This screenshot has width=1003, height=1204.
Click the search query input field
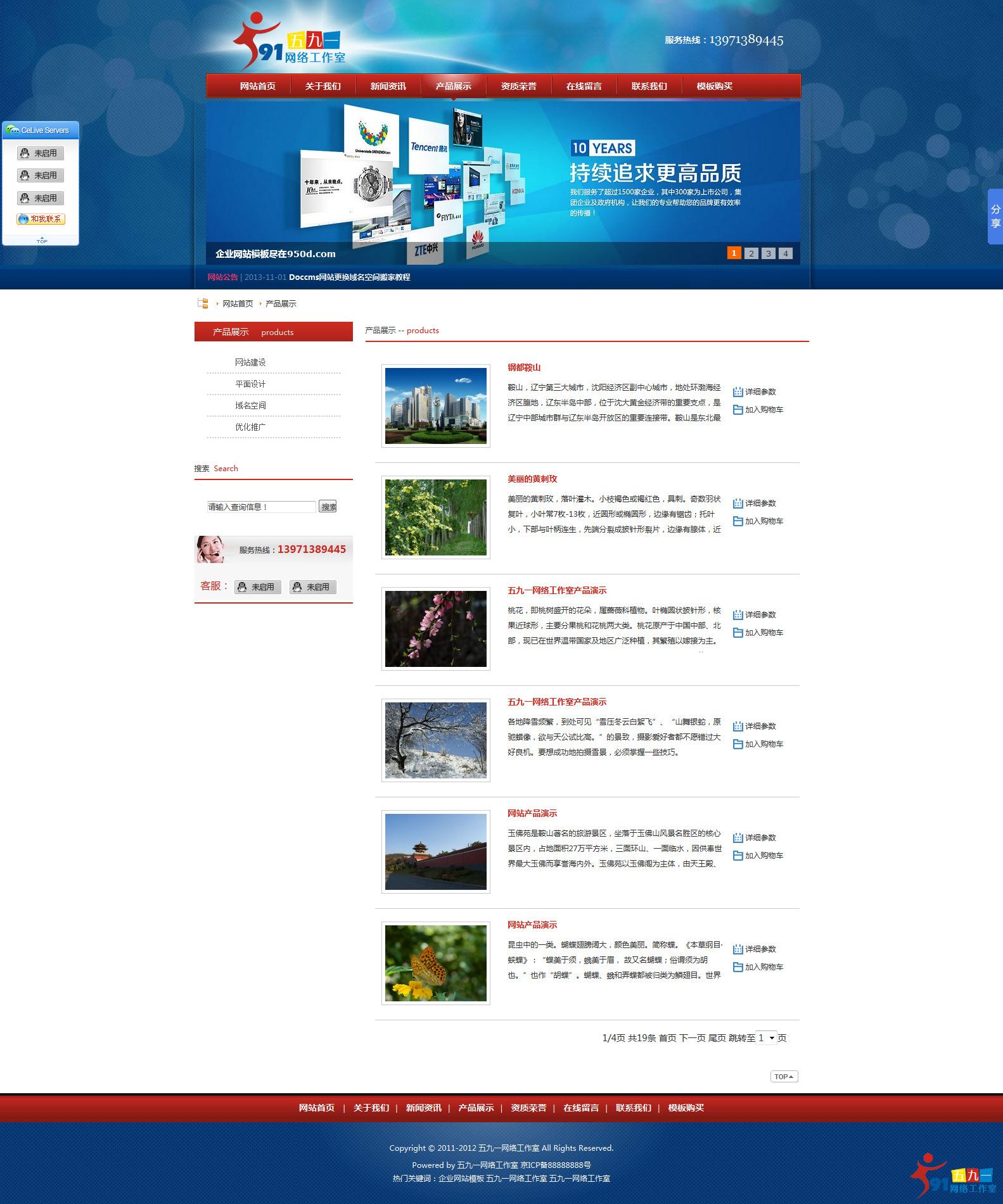[x=261, y=507]
